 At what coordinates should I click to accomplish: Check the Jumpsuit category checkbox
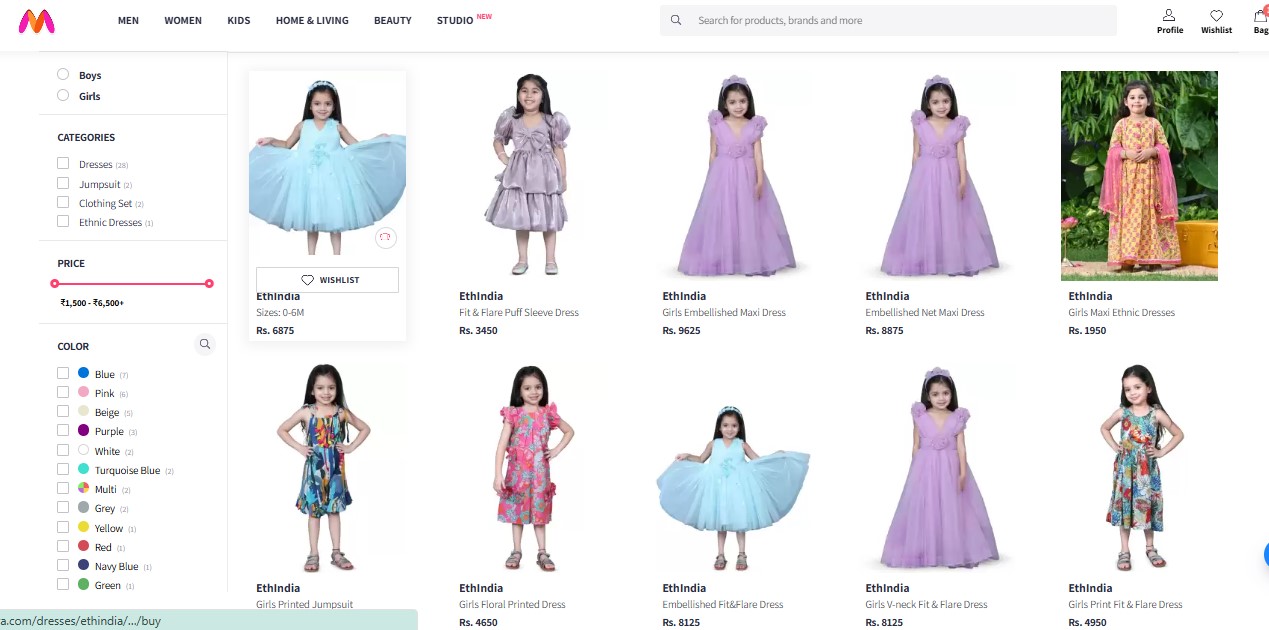pos(63,183)
